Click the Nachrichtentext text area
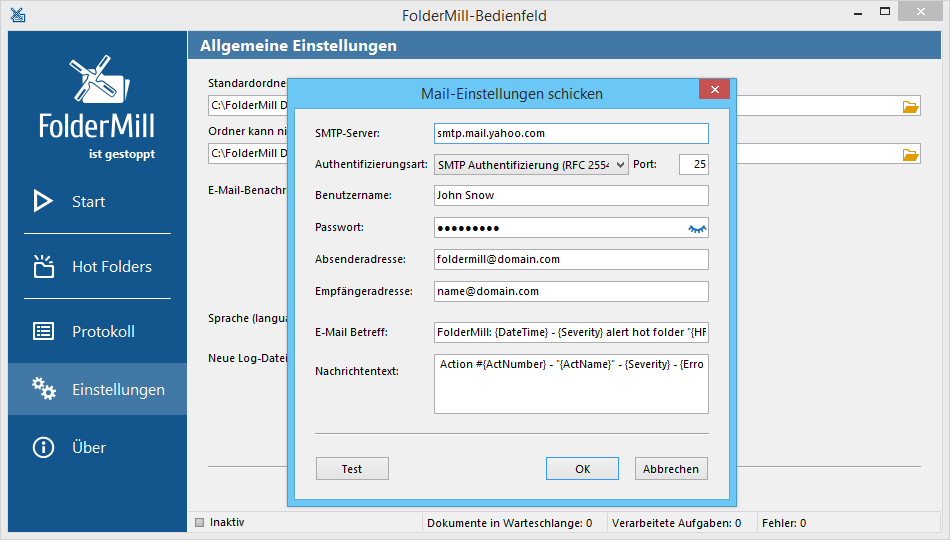Screen dimensions: 950x540 click(x=571, y=384)
